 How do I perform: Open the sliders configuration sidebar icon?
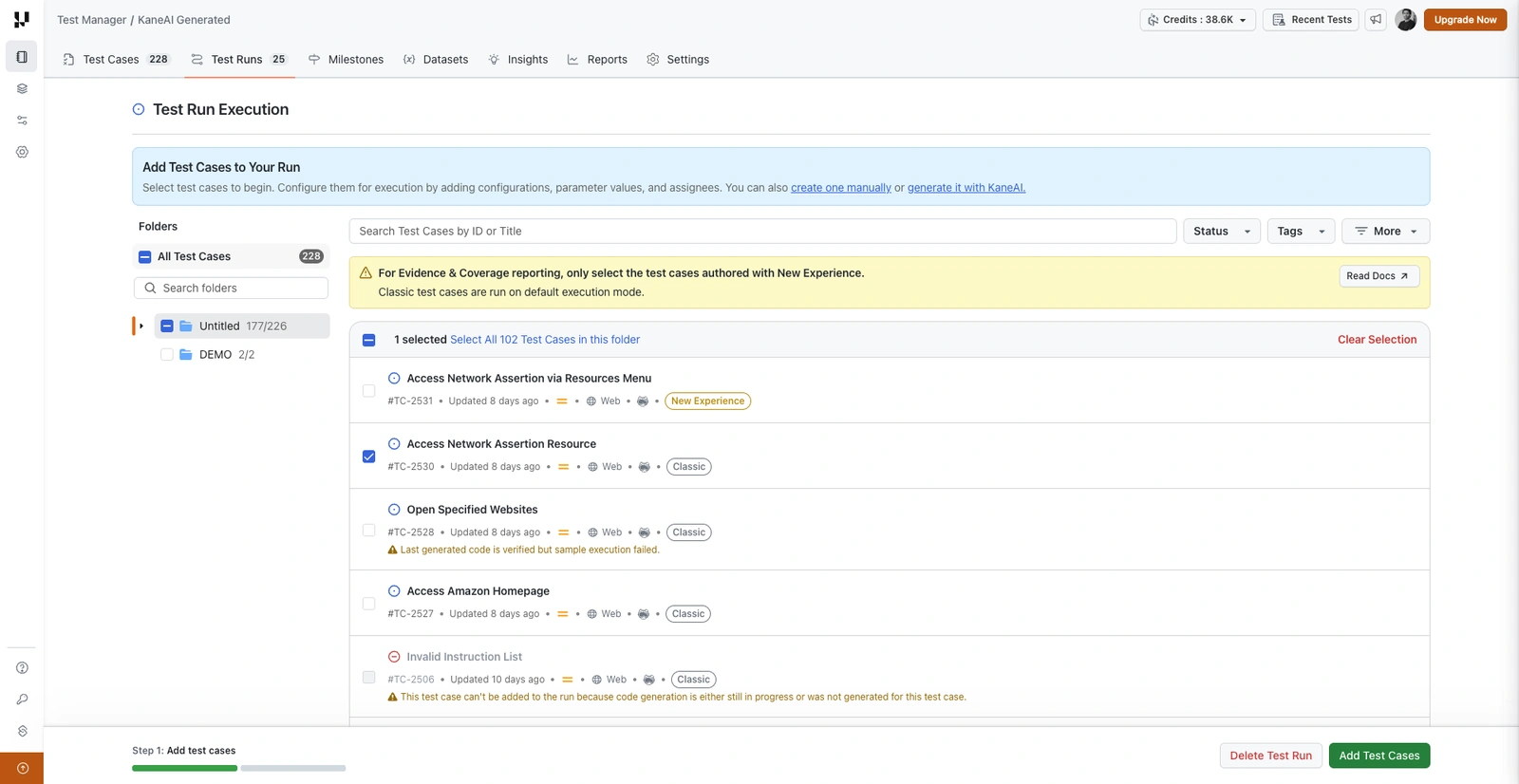[22, 121]
